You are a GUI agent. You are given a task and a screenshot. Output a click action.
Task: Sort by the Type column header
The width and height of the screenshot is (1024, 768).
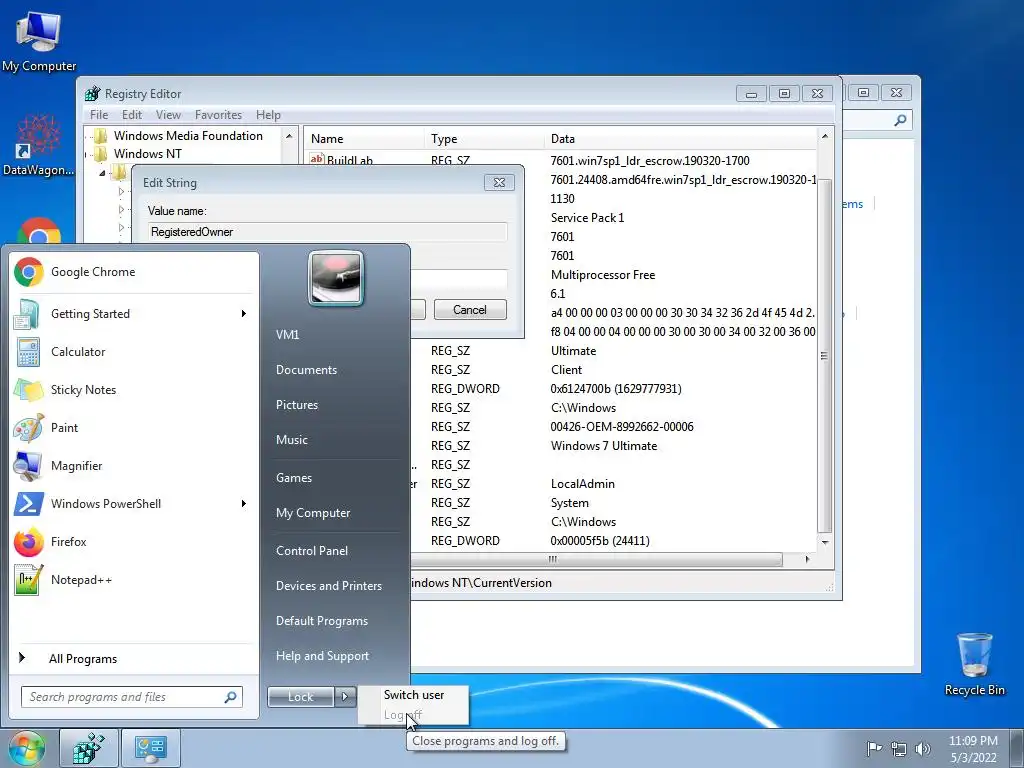coord(485,139)
